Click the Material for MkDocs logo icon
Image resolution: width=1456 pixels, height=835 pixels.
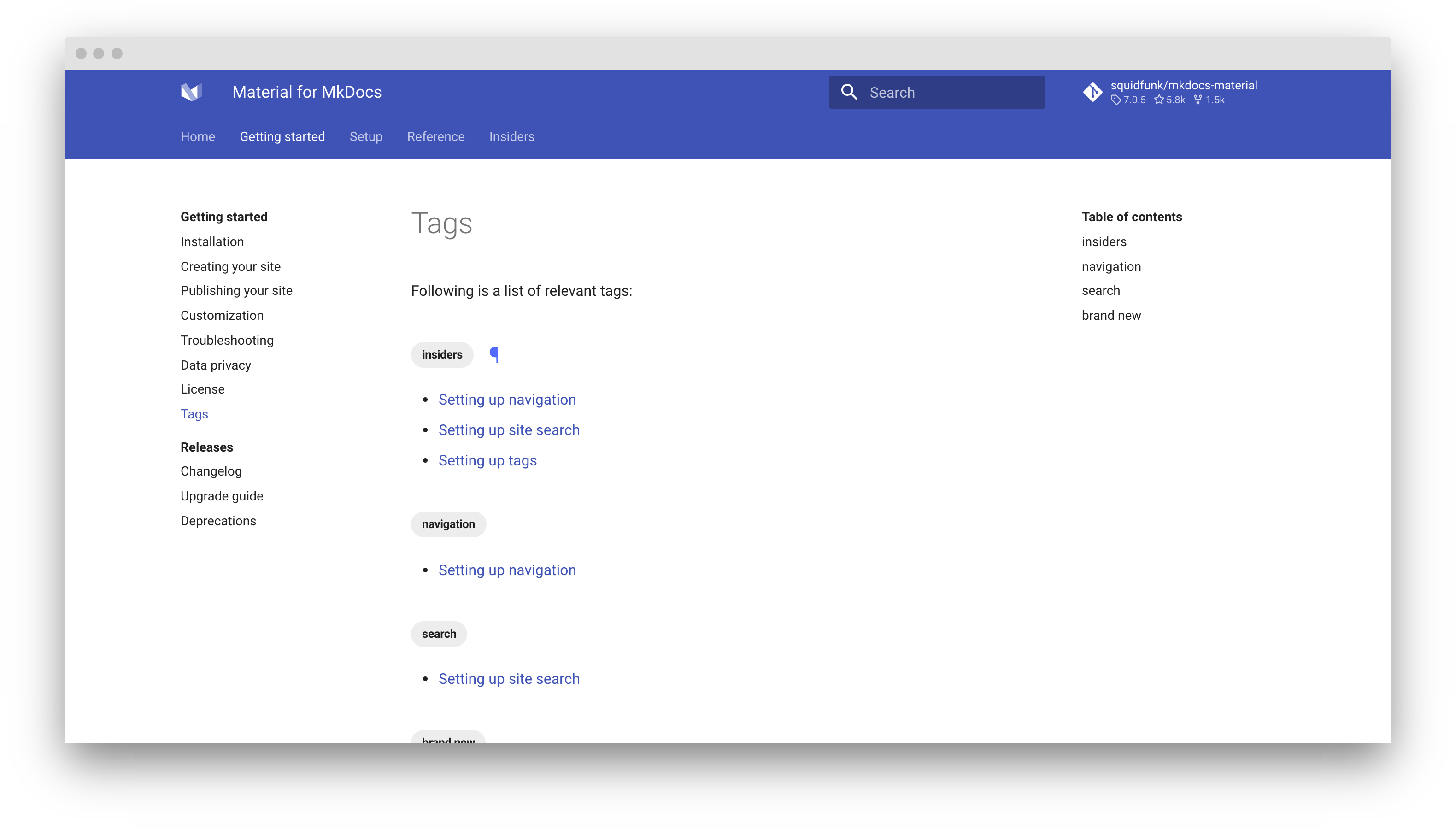click(x=192, y=92)
